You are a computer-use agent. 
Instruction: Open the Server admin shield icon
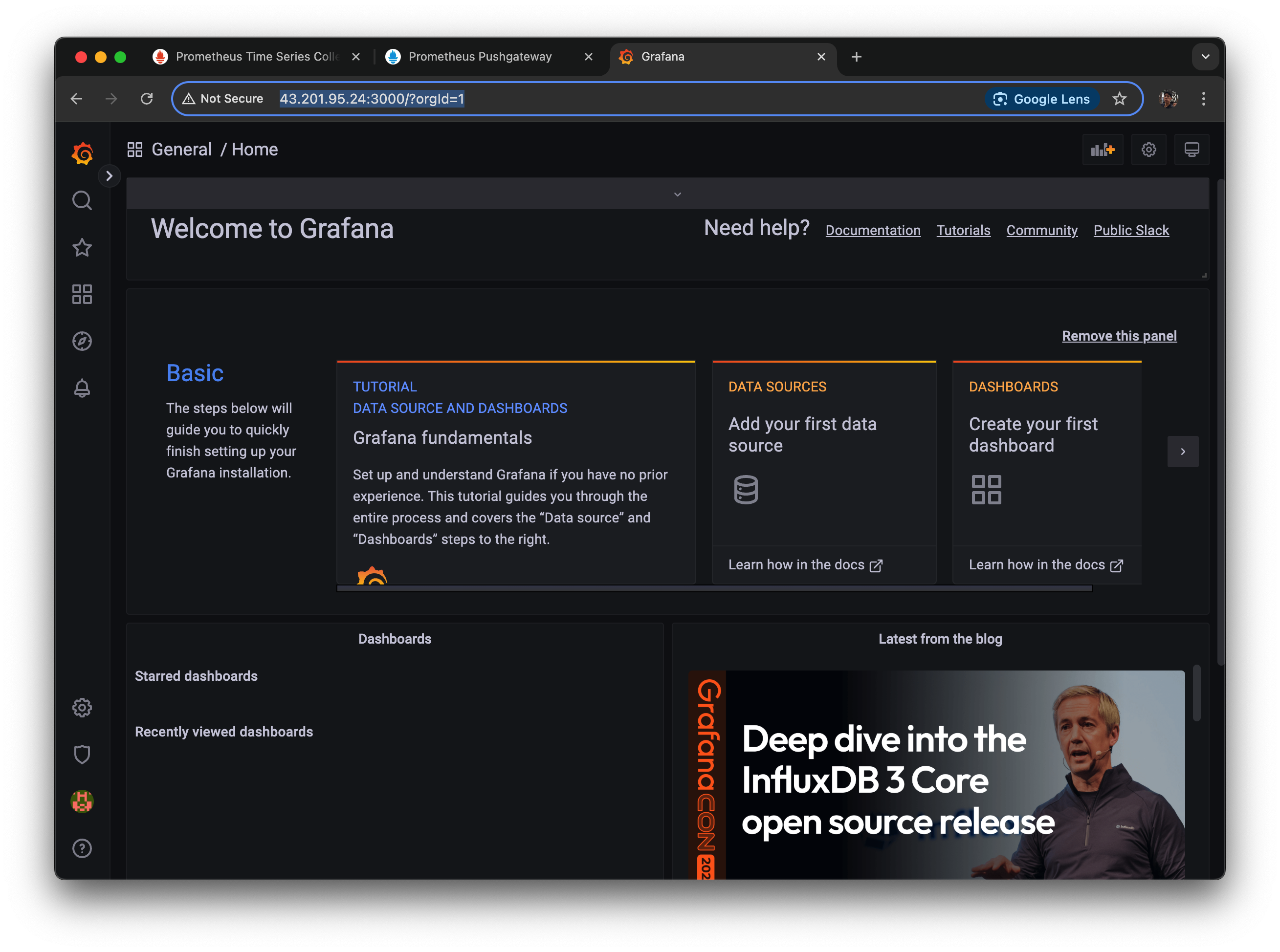[82, 755]
